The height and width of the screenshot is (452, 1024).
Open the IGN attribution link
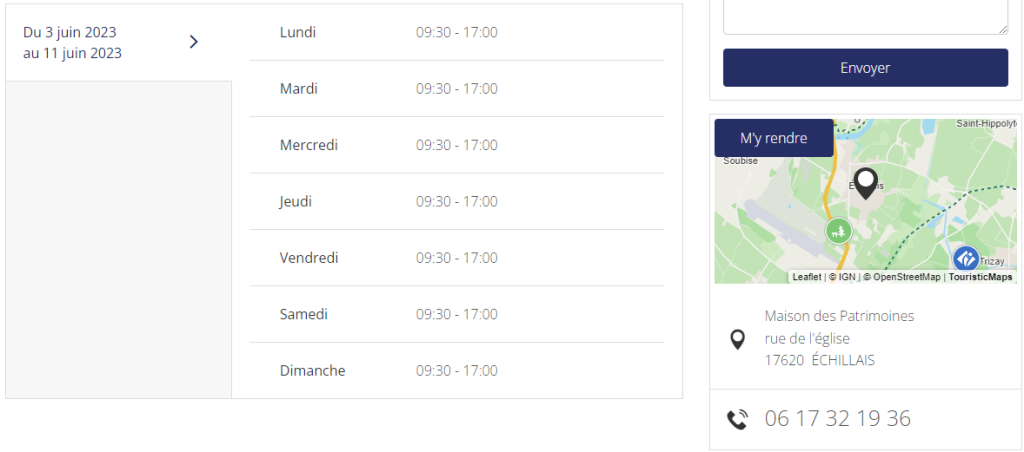point(846,277)
